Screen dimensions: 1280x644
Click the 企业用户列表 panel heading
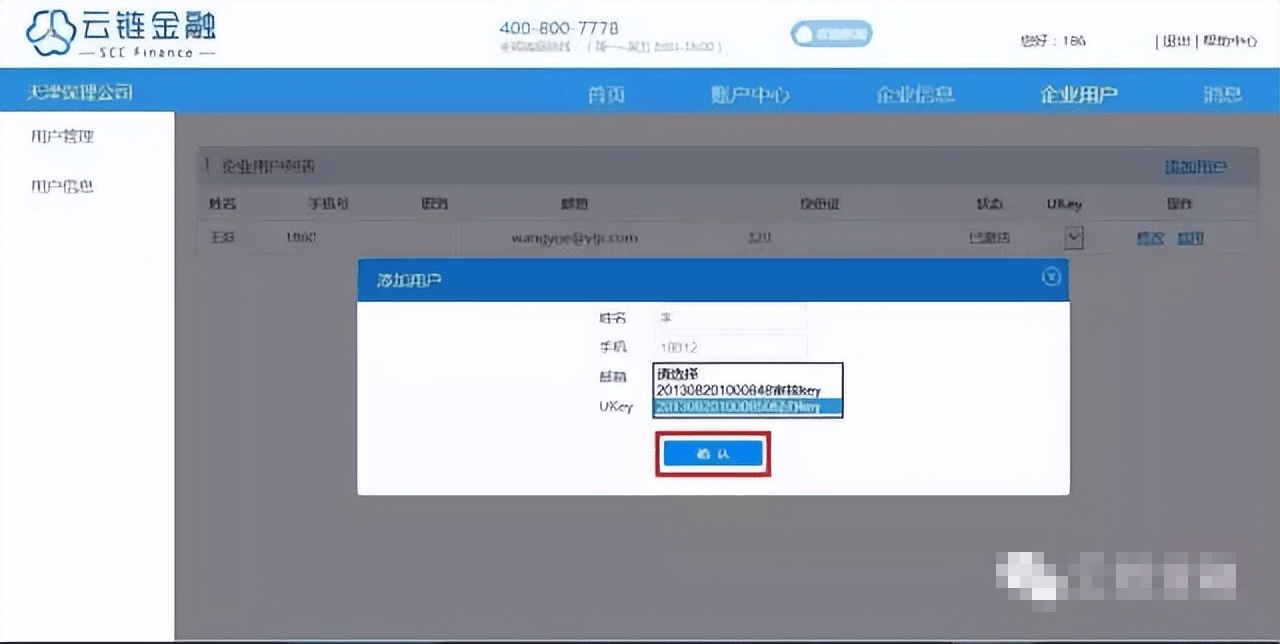(267, 166)
